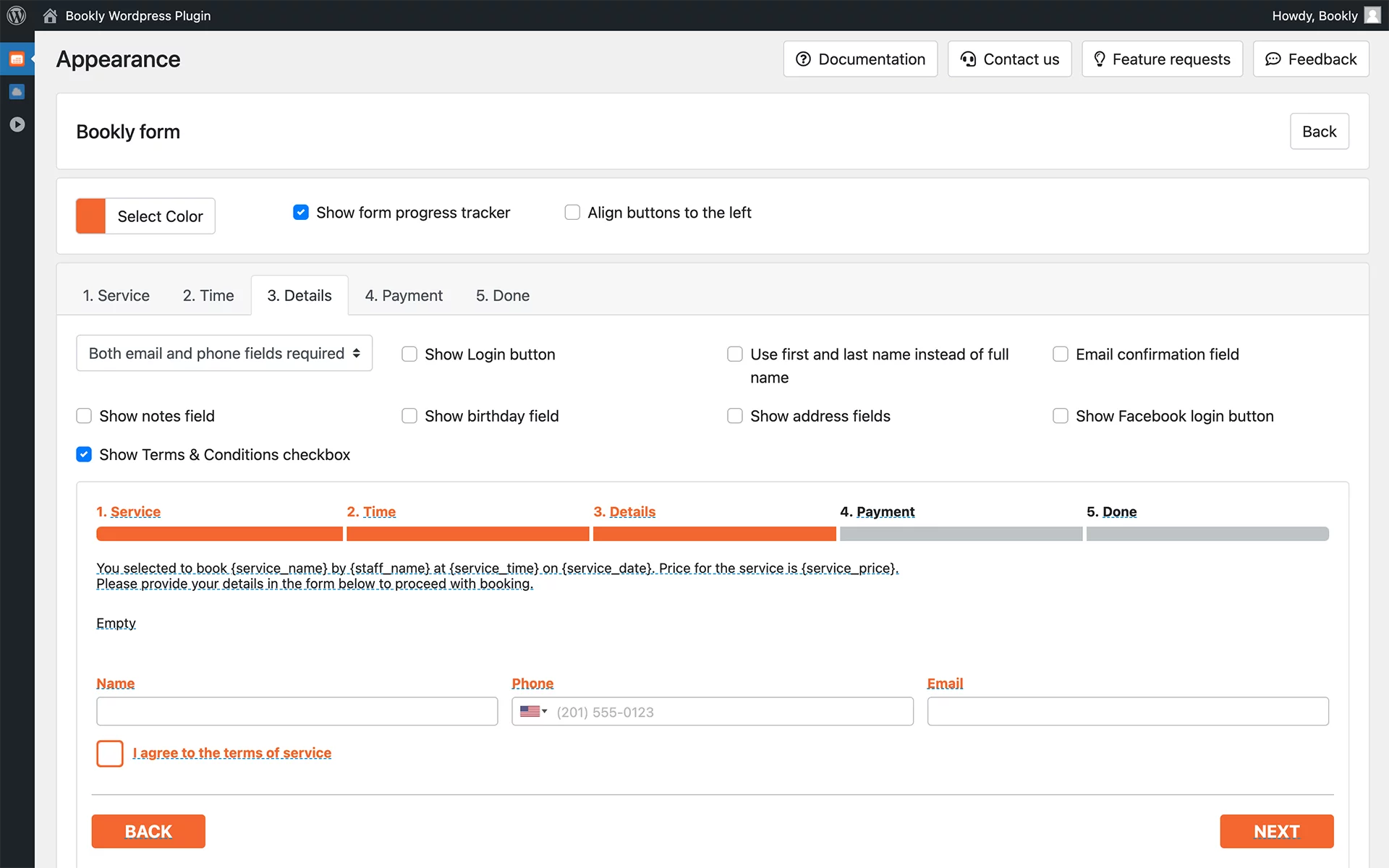Click the Feedback button
The width and height of the screenshot is (1389, 868).
pyautogui.click(x=1311, y=59)
